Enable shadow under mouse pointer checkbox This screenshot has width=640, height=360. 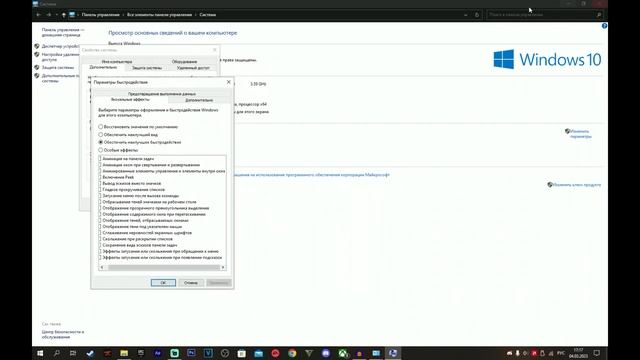tap(100, 227)
